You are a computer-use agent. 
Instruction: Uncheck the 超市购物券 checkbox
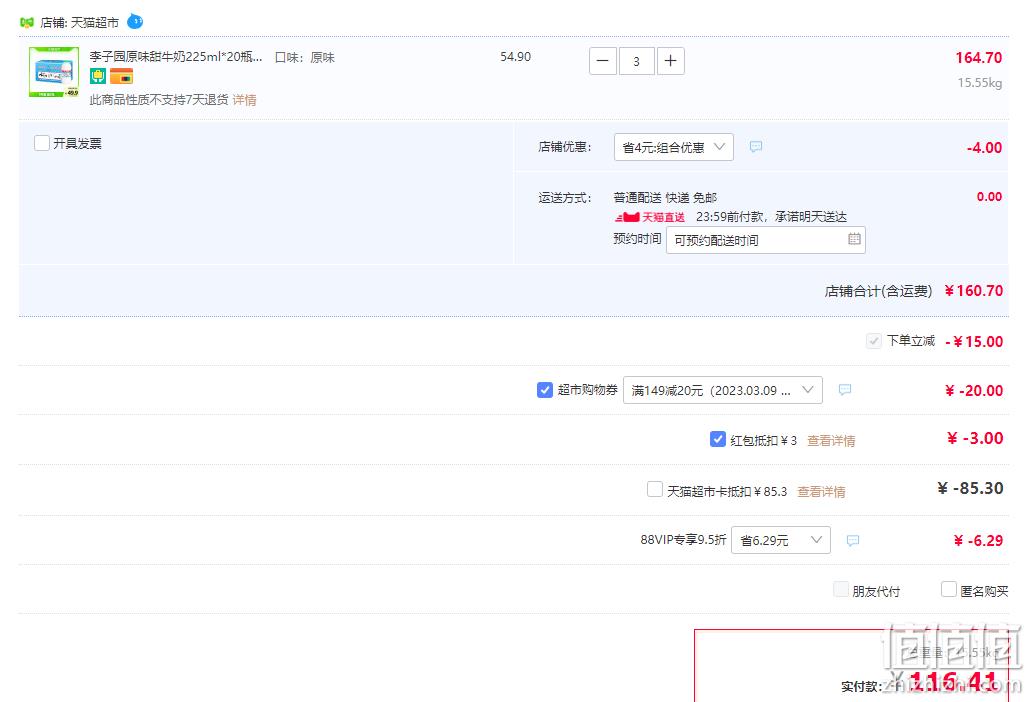pyautogui.click(x=544, y=390)
